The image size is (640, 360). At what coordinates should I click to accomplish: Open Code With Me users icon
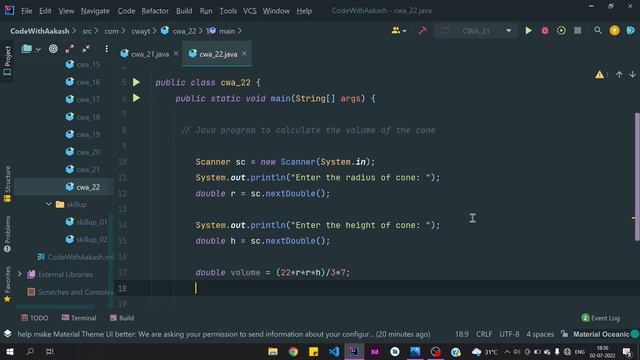(x=396, y=31)
